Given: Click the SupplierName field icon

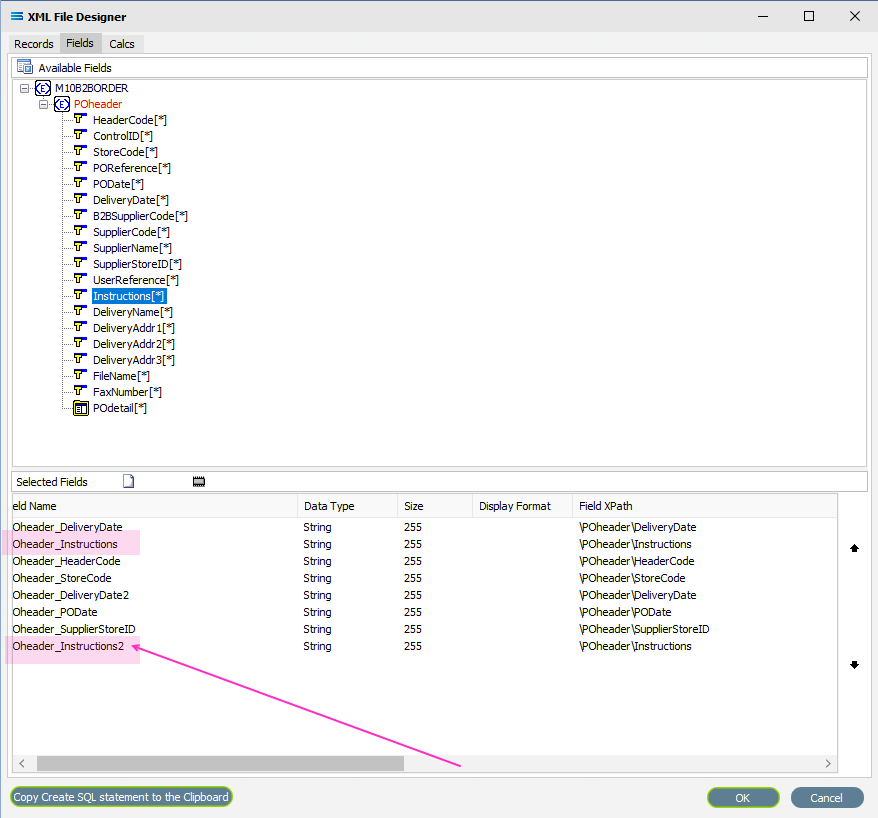Looking at the screenshot, I should 80,247.
